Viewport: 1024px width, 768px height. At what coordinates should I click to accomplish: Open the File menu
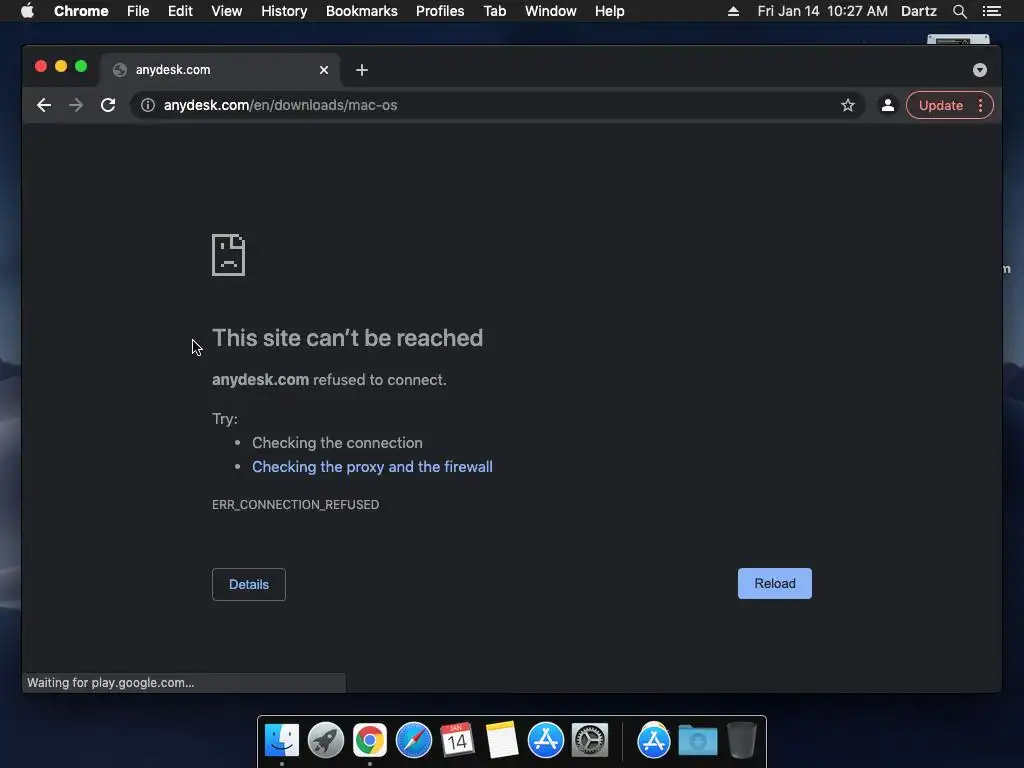click(138, 11)
